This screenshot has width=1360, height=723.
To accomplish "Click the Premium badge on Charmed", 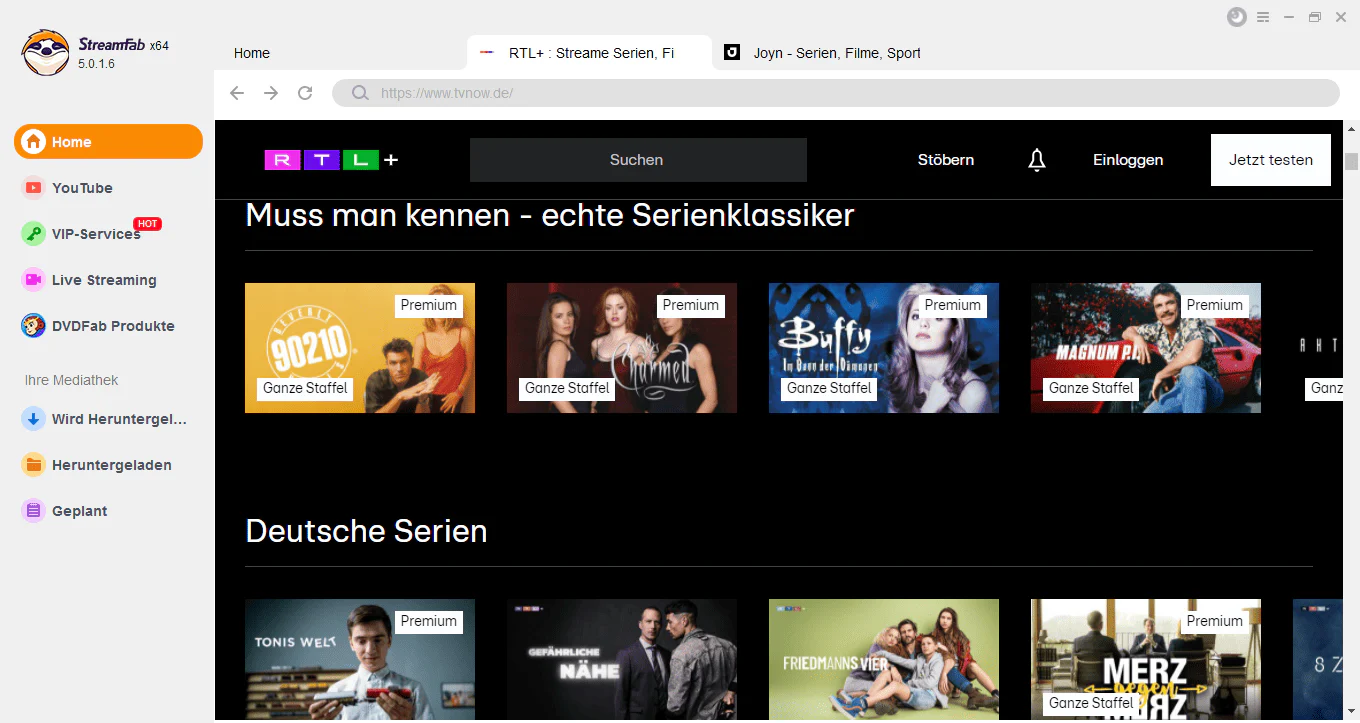I will pyautogui.click(x=691, y=305).
